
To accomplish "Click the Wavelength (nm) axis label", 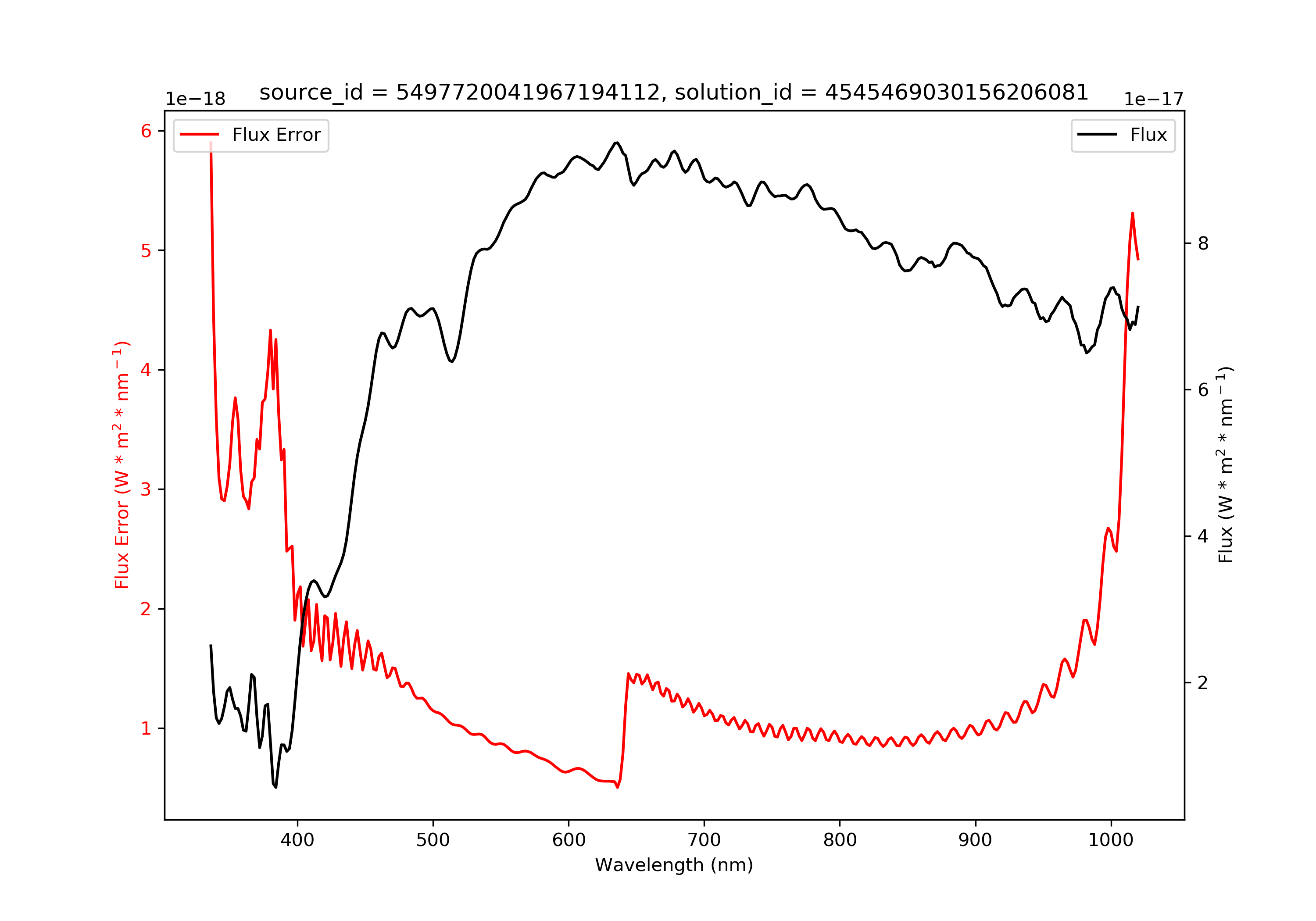I will (x=674, y=865).
